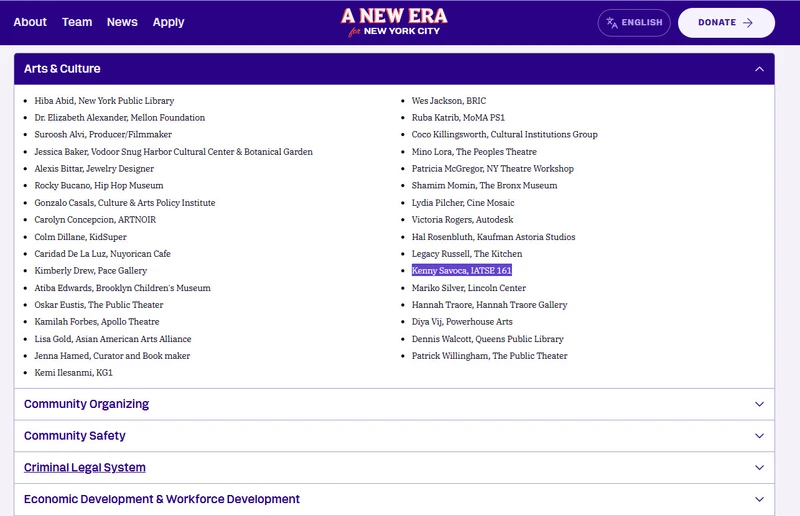Viewport: 800px width, 516px height.
Task: Open the News section
Action: 122,22
